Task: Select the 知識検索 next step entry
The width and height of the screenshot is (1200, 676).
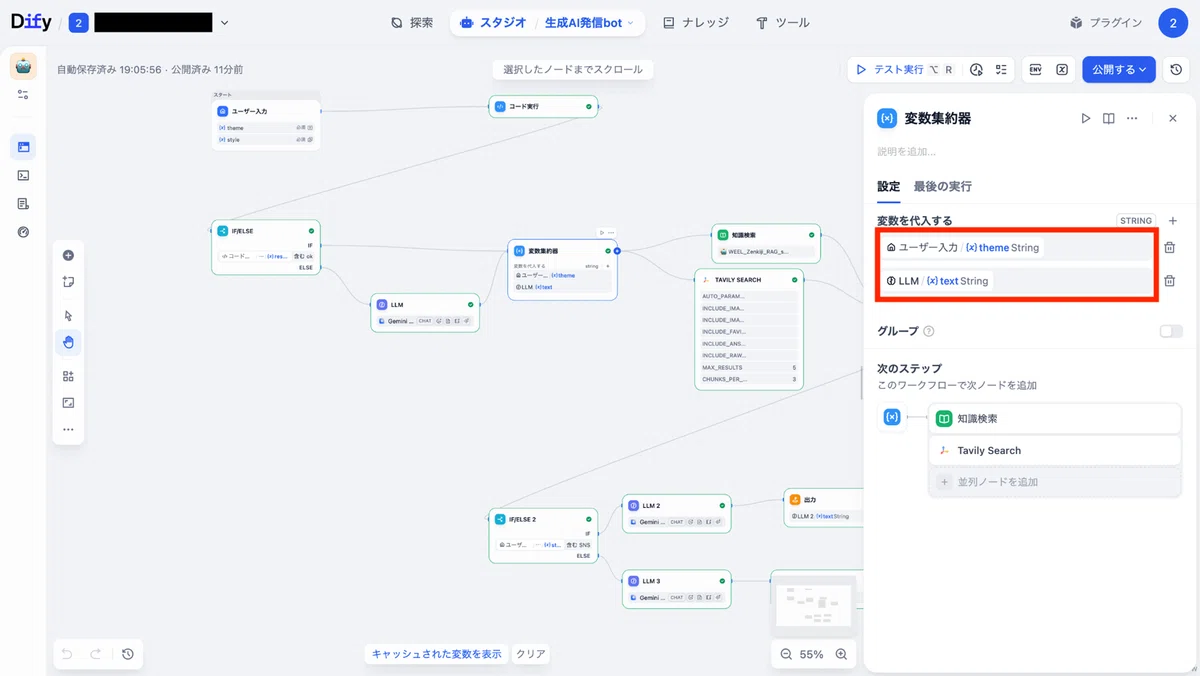Action: (1055, 419)
